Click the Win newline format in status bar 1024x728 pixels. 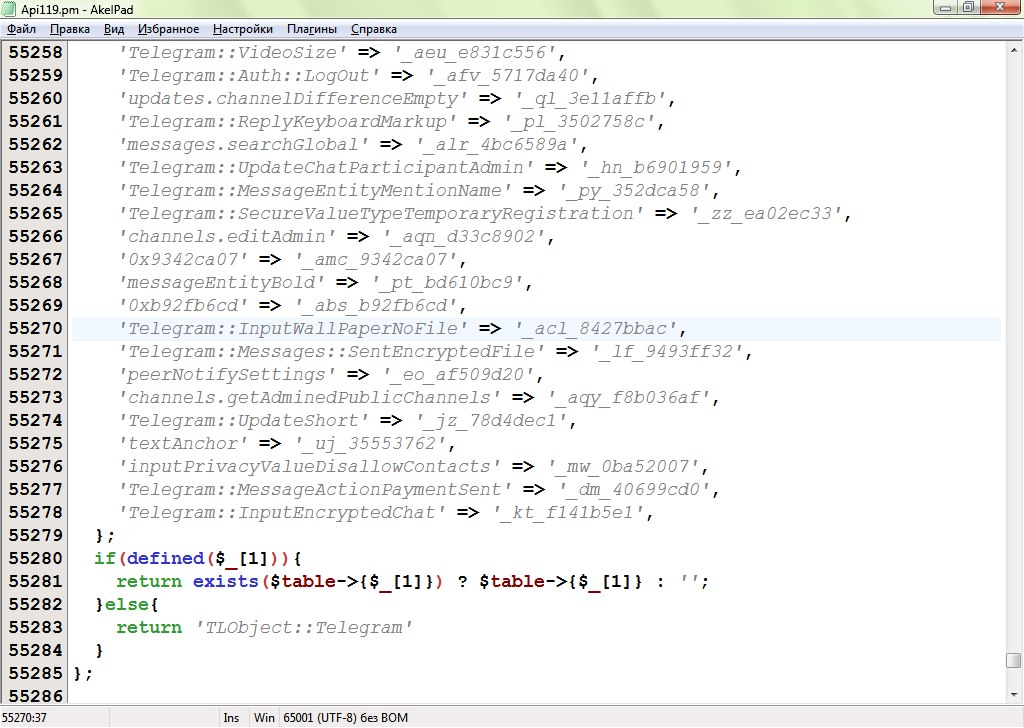264,718
